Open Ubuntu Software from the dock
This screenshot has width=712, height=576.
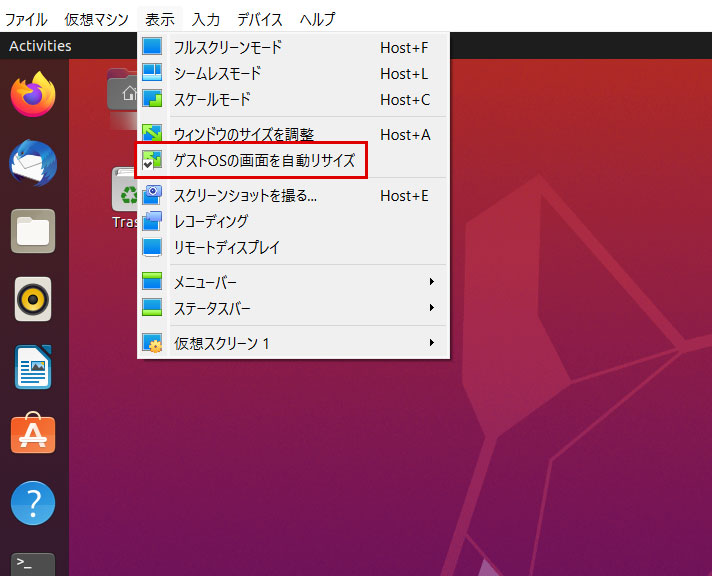(x=33, y=433)
